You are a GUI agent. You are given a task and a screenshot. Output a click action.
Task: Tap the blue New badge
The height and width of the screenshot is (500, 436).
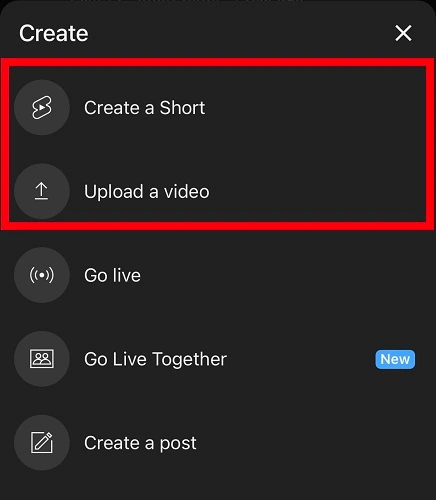click(395, 359)
